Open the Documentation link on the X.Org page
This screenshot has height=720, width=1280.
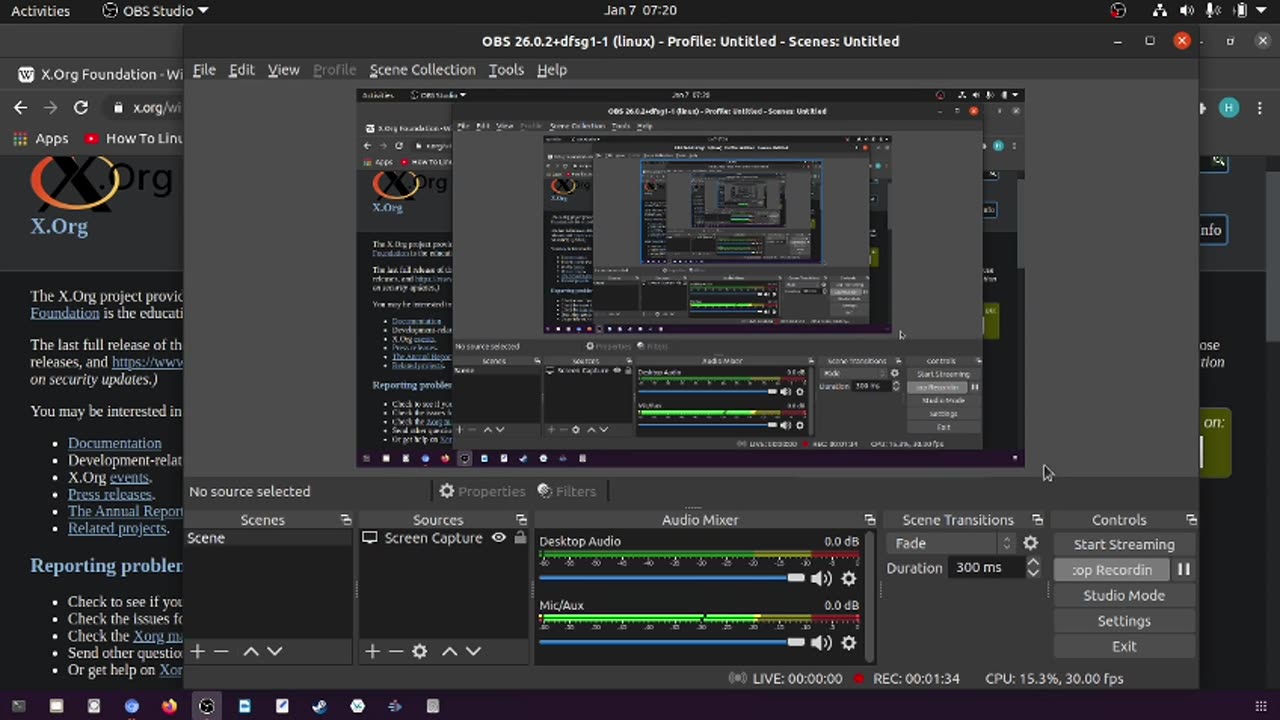click(114, 443)
